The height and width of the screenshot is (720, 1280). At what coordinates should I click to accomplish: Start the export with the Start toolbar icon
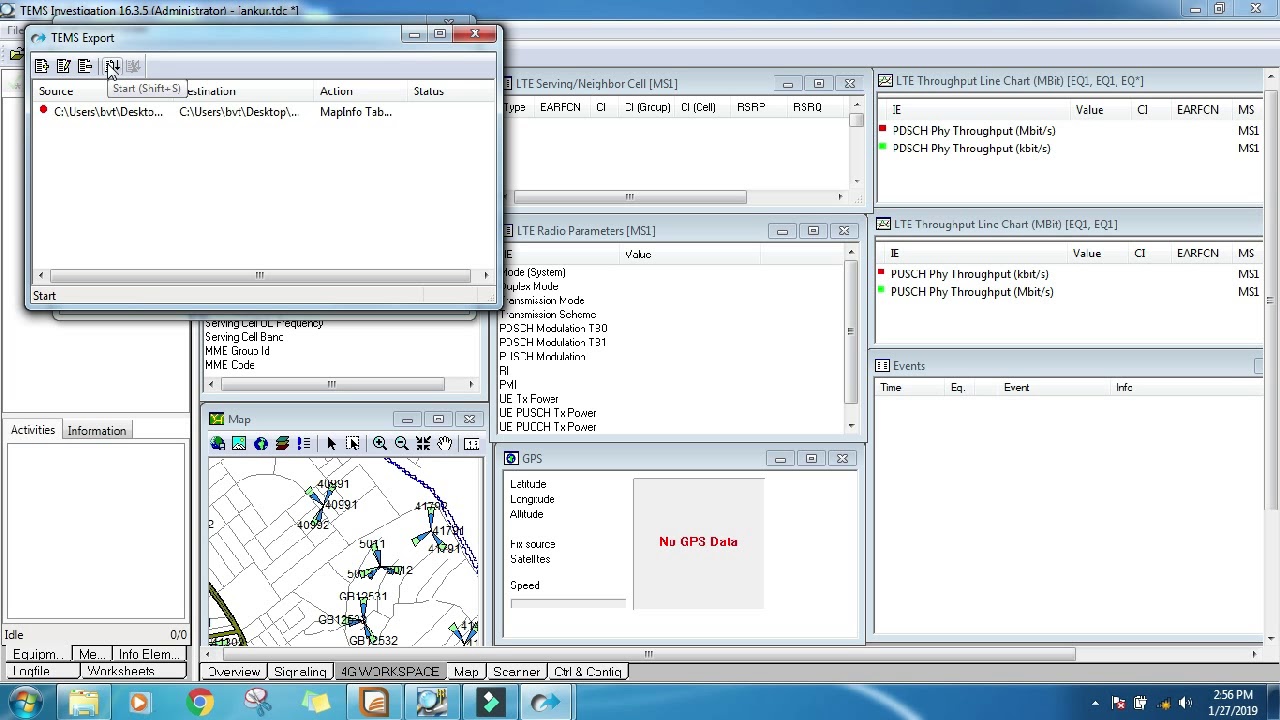111,66
